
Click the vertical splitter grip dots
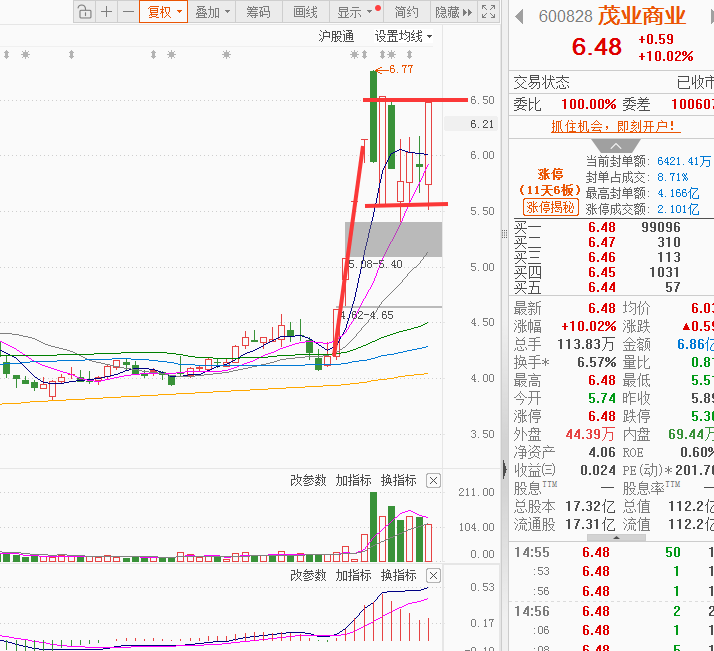point(505,234)
